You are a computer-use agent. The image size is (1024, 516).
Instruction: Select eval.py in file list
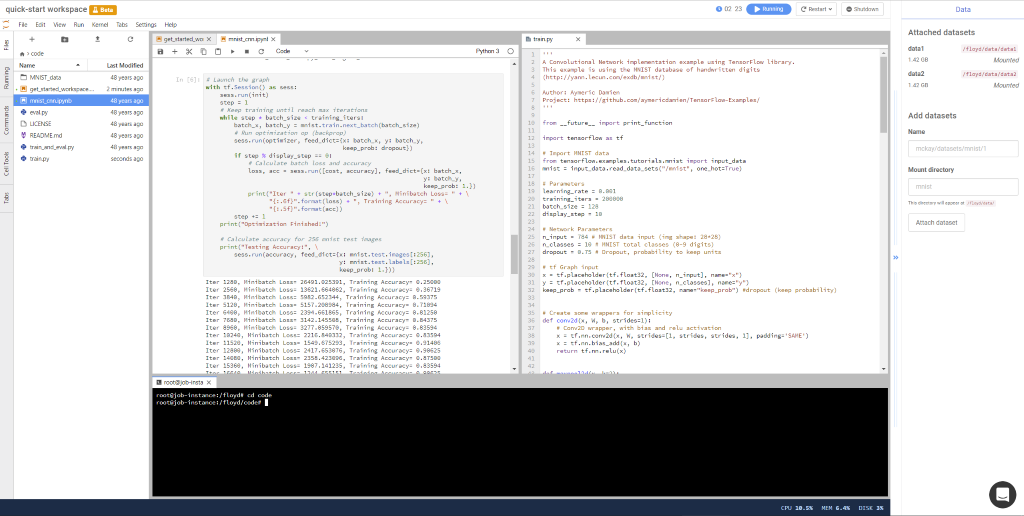click(x=82, y=112)
